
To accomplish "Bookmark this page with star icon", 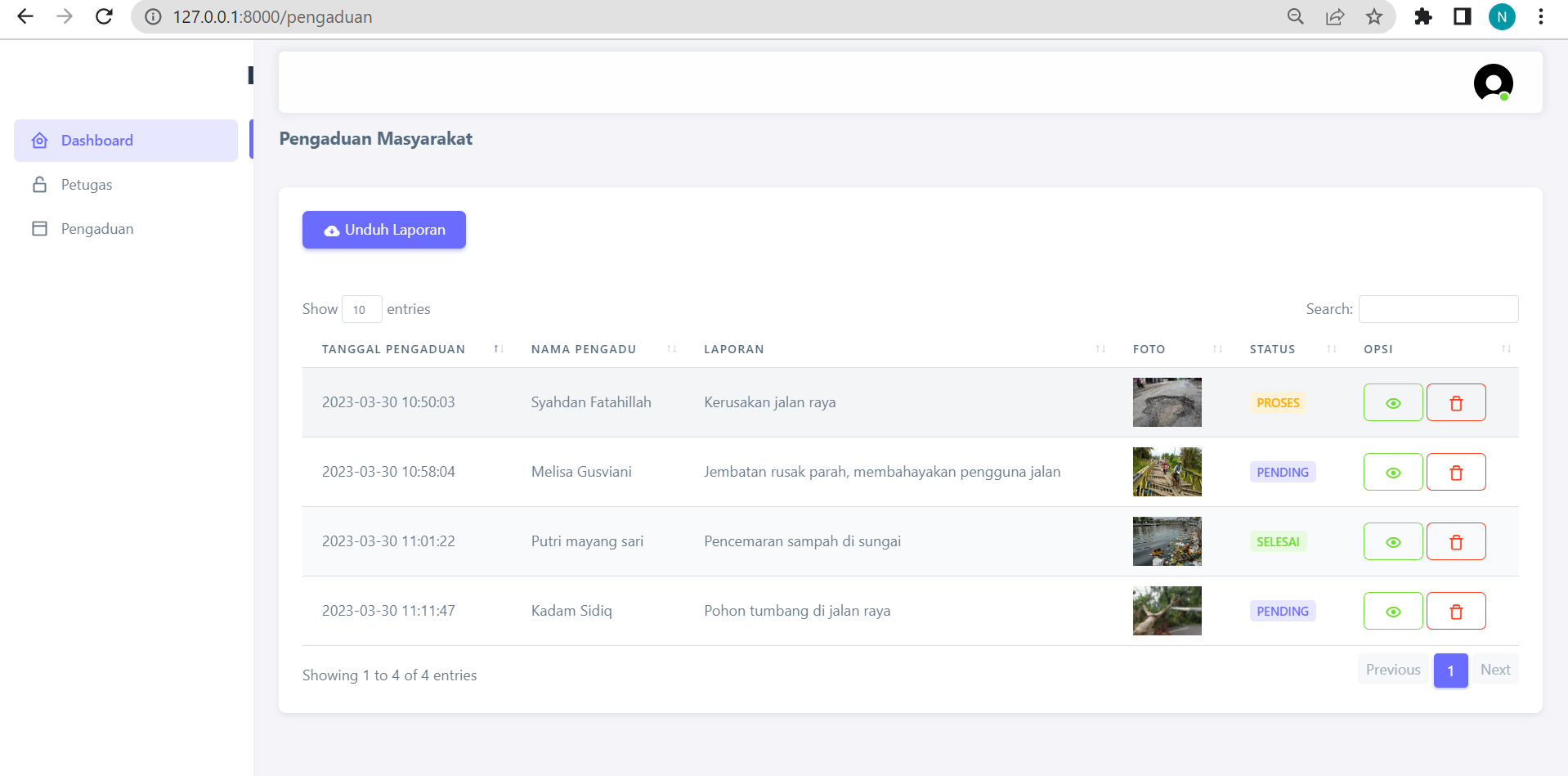I will pyautogui.click(x=1374, y=16).
